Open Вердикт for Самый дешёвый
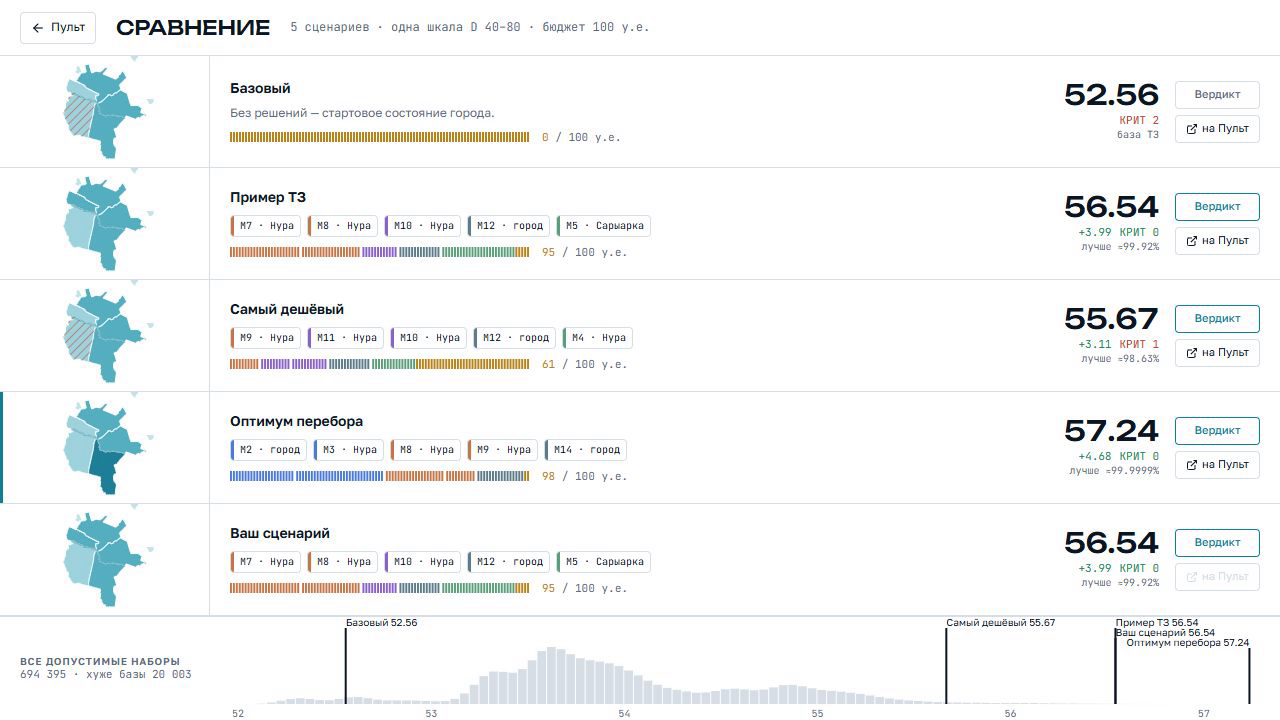Viewport: 1280px width, 720px height. tap(1217, 319)
